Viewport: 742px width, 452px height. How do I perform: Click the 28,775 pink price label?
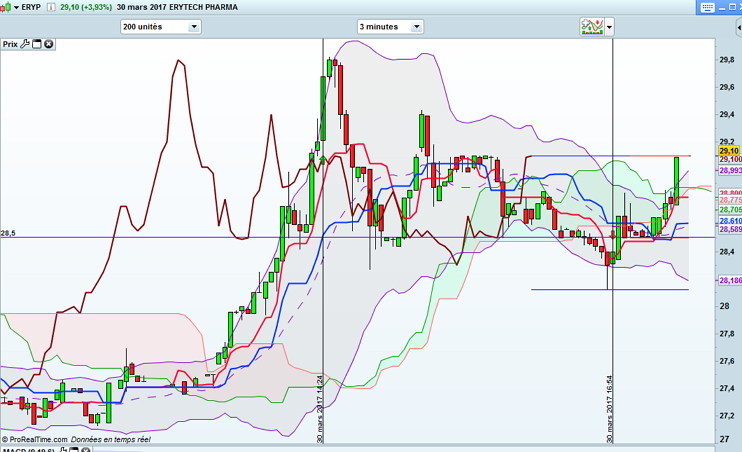click(730, 200)
